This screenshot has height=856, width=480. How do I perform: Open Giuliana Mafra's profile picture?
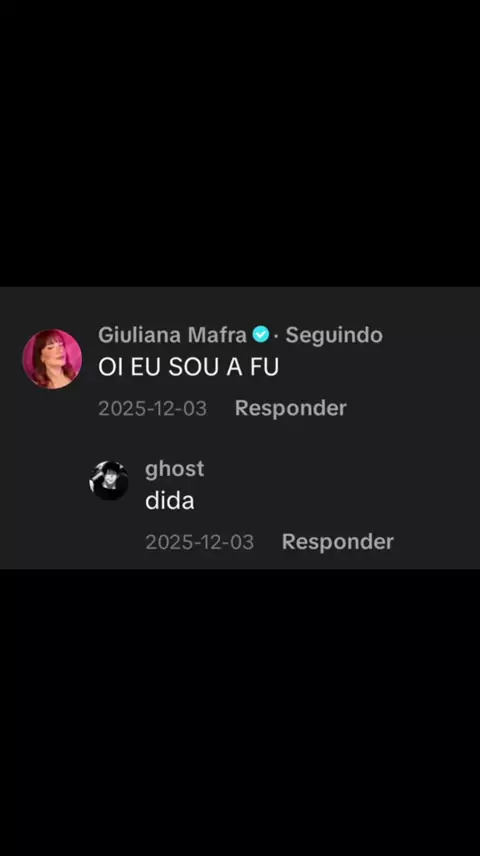coord(52,359)
